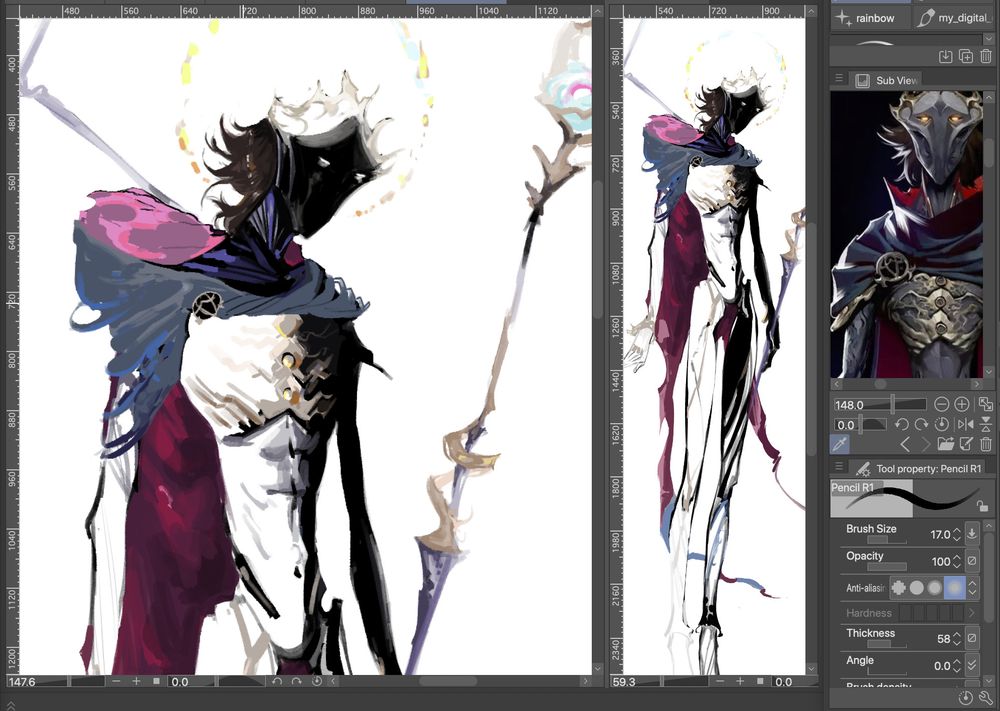
Task: Step the Anti-aliasing level arrows
Action: point(972,587)
